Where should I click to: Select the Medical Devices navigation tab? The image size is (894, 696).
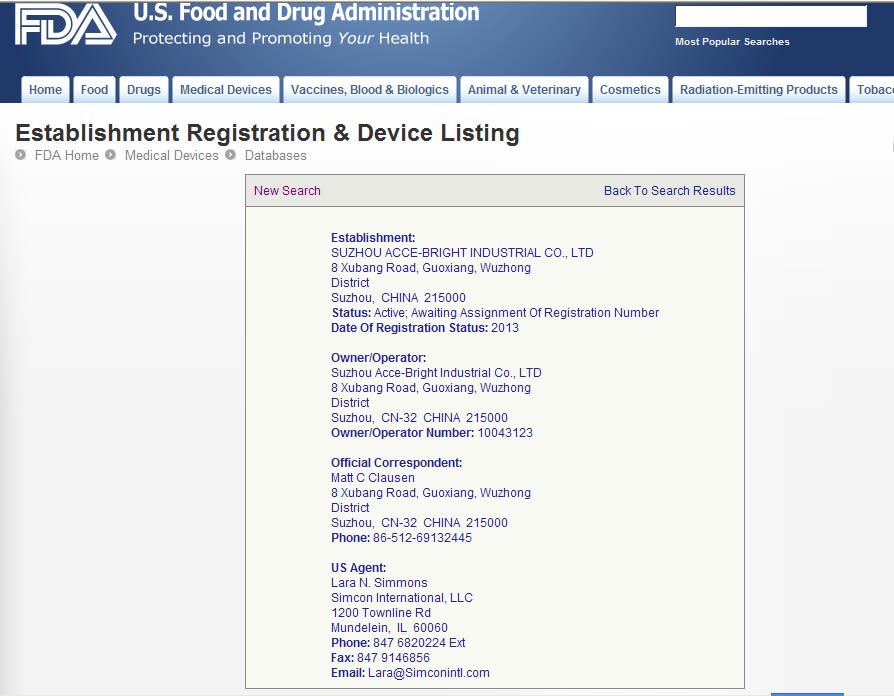(x=226, y=89)
